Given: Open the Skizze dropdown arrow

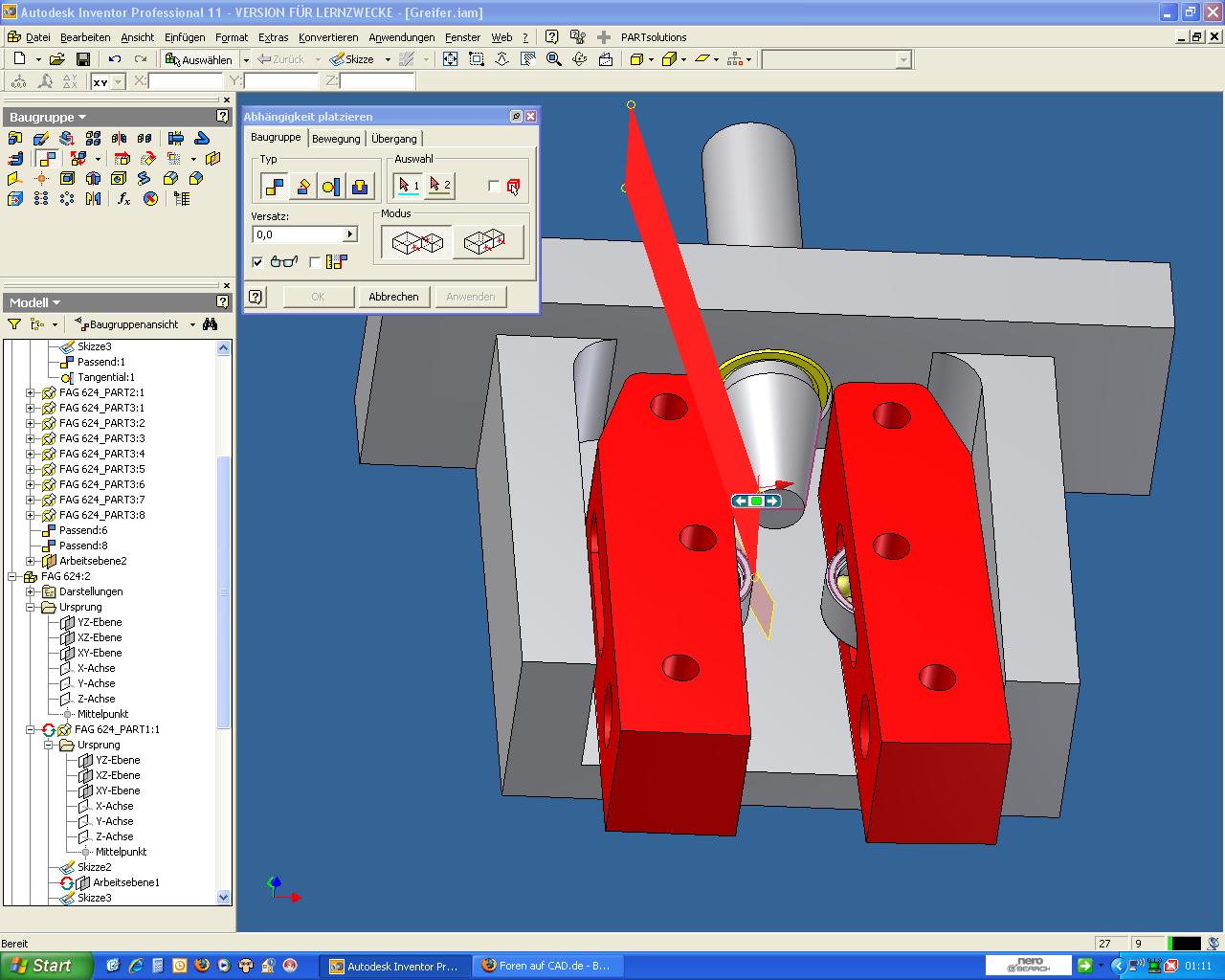Looking at the screenshot, I should [388, 59].
